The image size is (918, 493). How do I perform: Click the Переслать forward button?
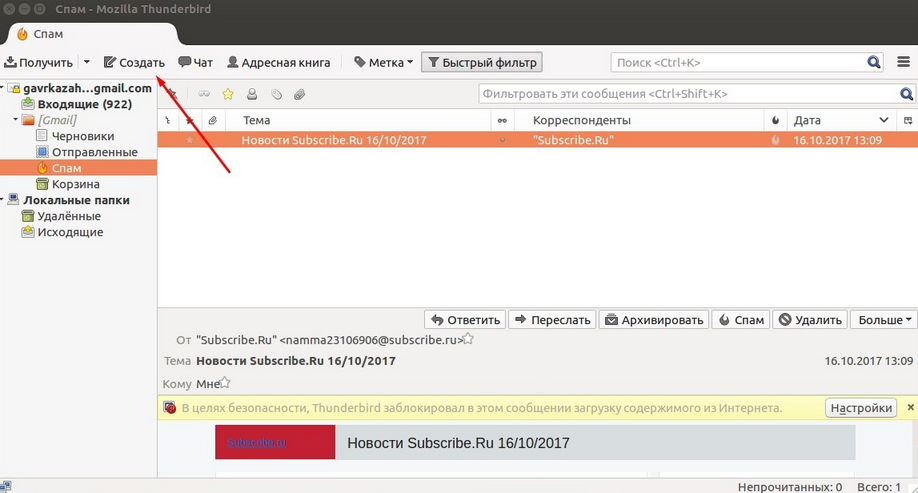point(552,320)
